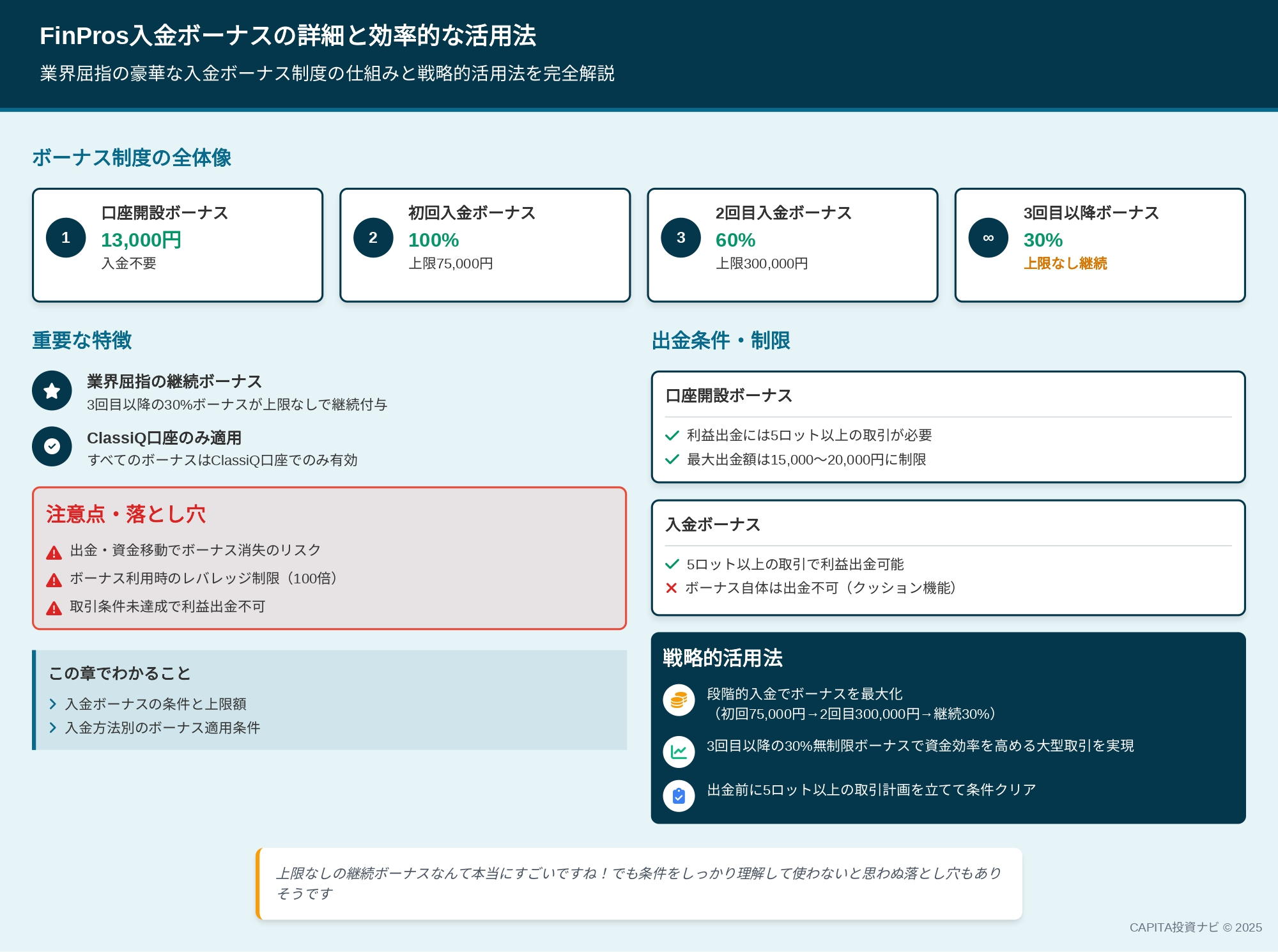Image resolution: width=1278 pixels, height=952 pixels.
Task: Click the main title FinPros入金ボーナスの詳細と効率的な活用法
Action: [x=288, y=36]
